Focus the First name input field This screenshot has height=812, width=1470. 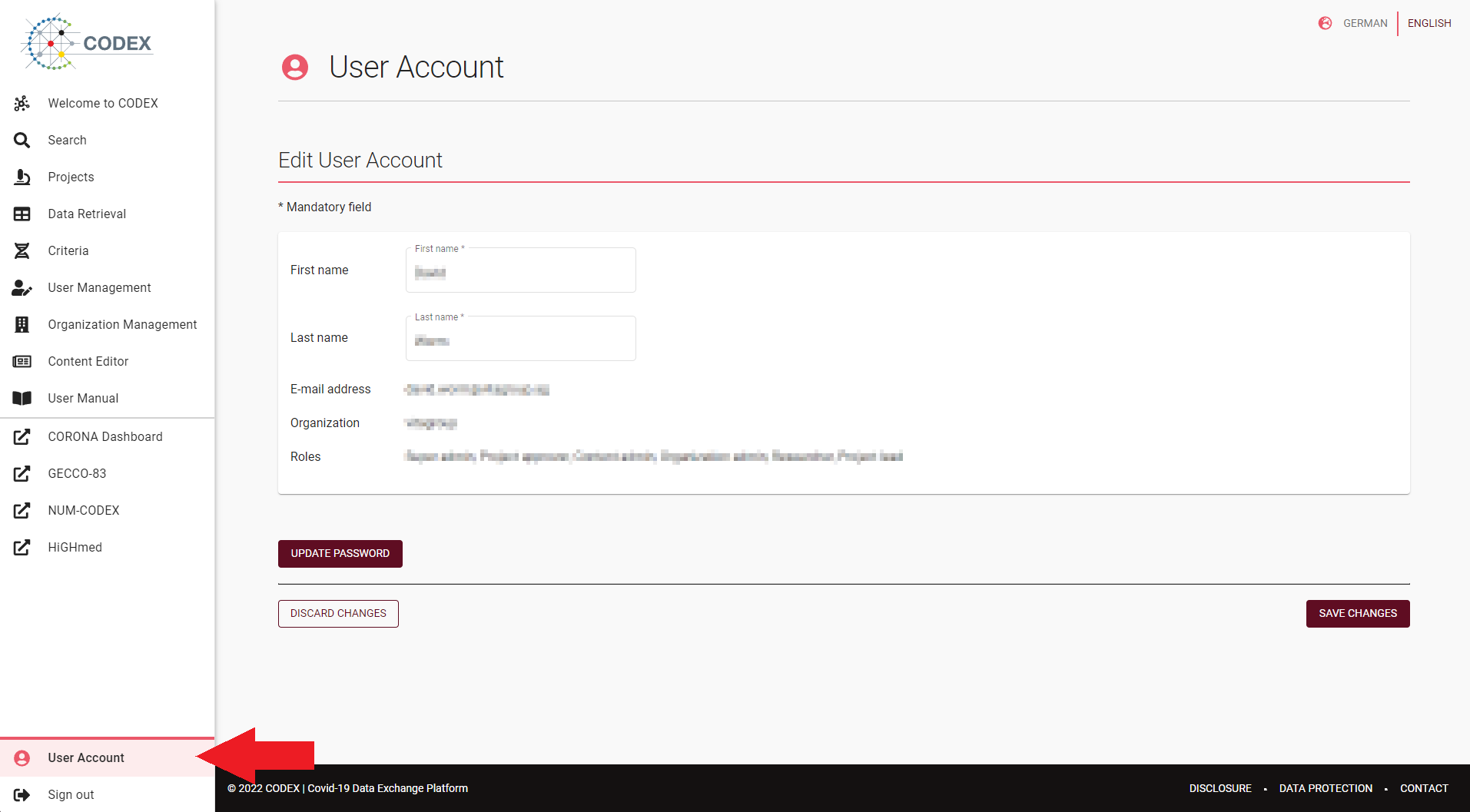(521, 270)
